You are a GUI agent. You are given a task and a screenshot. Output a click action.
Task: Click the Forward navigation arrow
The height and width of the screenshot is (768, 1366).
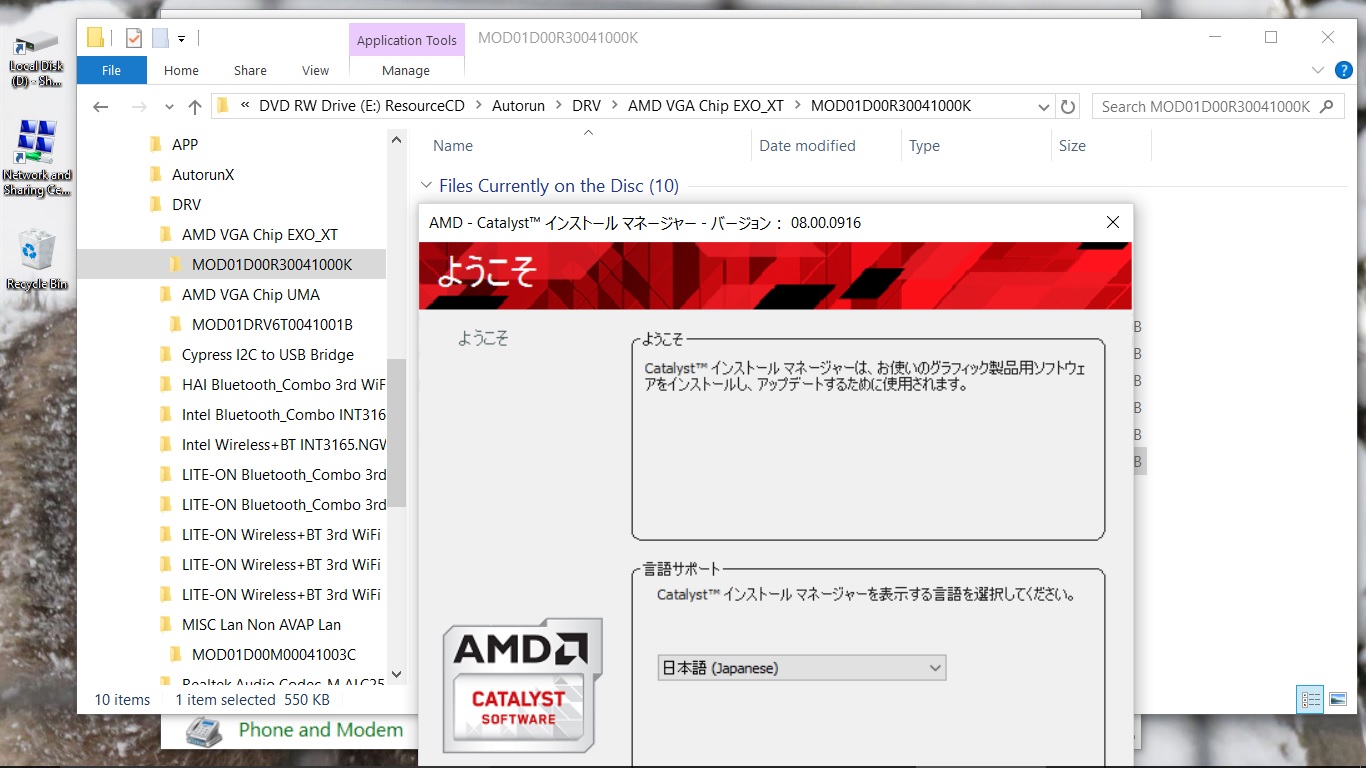pyautogui.click(x=139, y=106)
